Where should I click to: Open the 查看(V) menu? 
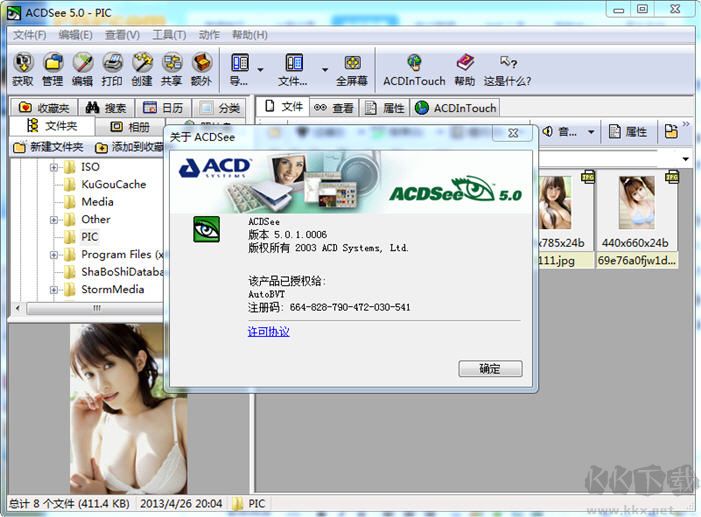tap(122, 35)
